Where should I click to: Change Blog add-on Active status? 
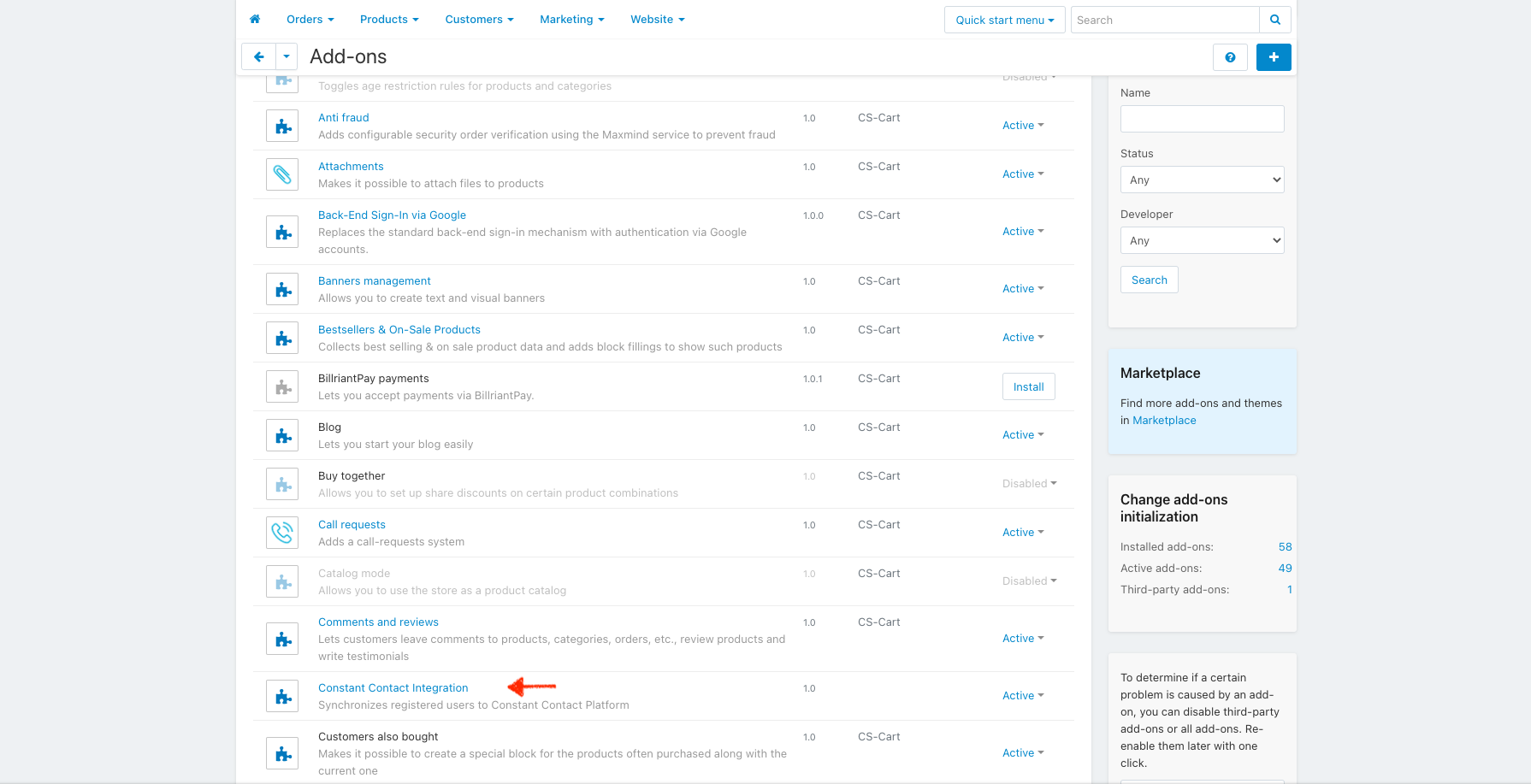(1023, 435)
